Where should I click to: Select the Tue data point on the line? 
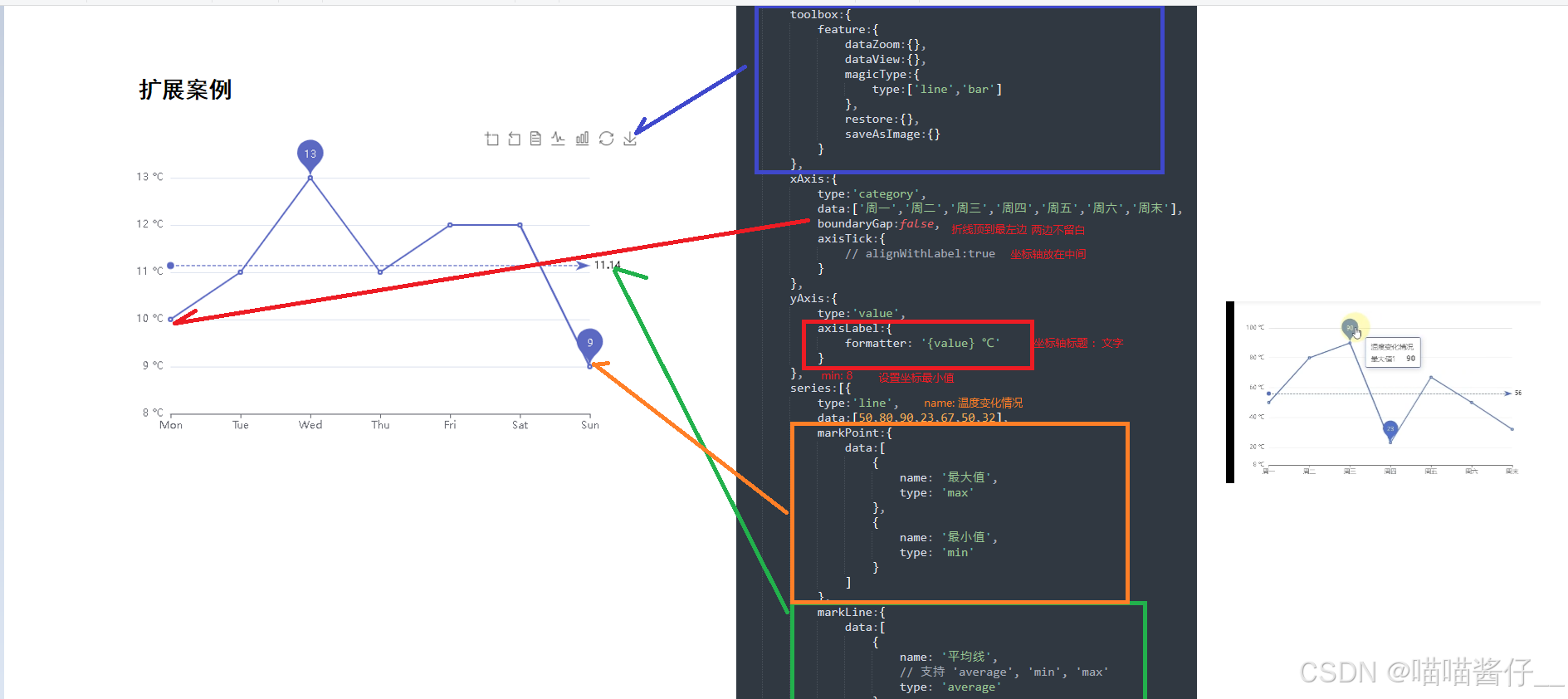tap(241, 271)
